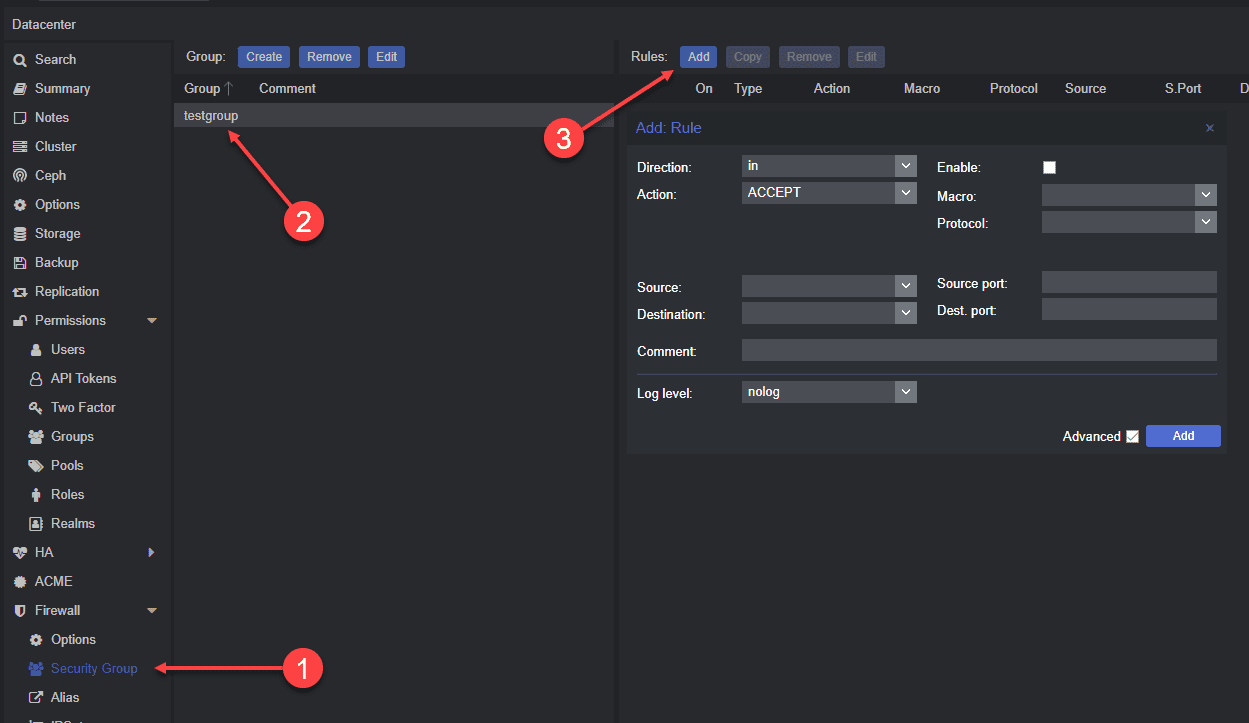Click the Alias external link icon
The image size is (1249, 723).
tap(36, 698)
